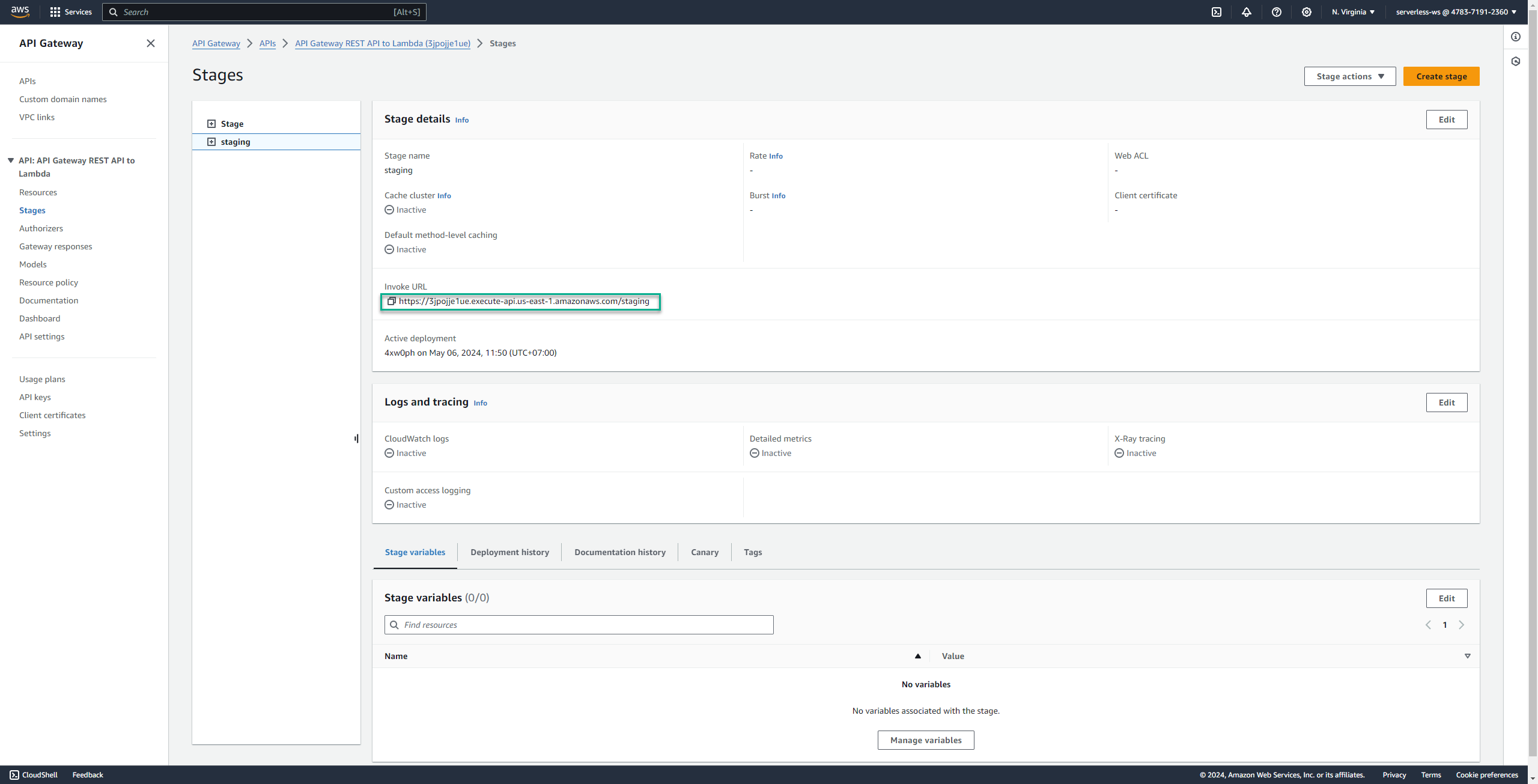Open CloudShell from the top bar icon
Viewport: 1538px width, 784px height.
pos(1217,11)
